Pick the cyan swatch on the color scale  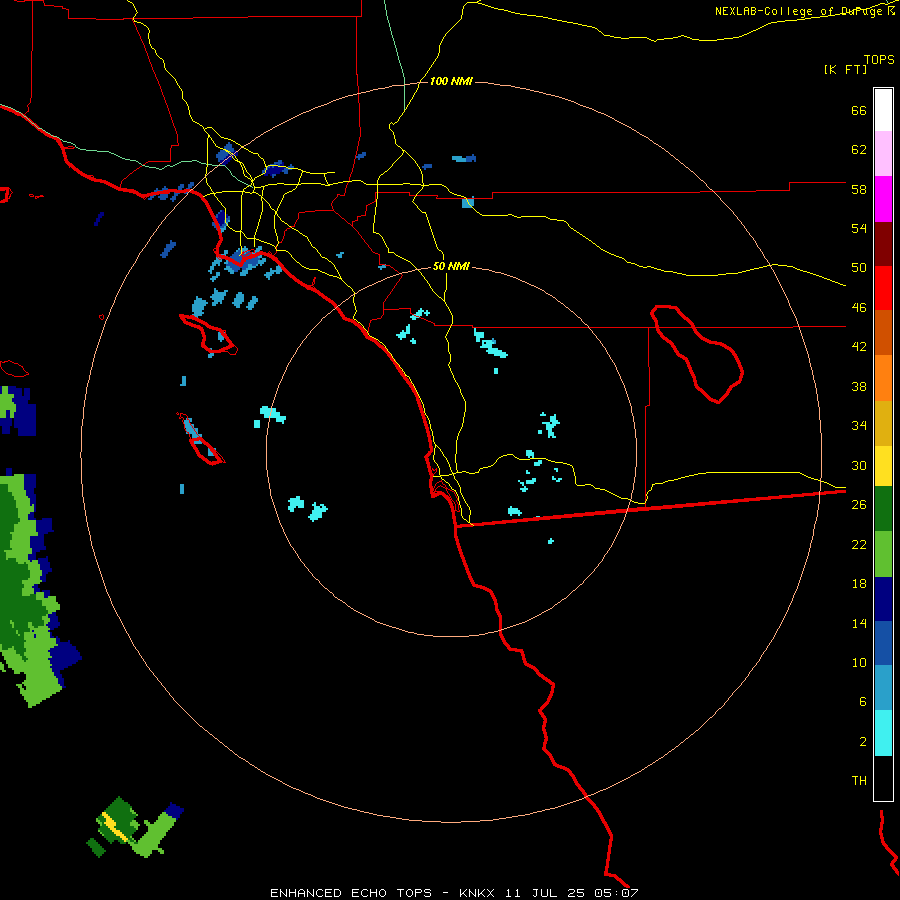(883, 733)
